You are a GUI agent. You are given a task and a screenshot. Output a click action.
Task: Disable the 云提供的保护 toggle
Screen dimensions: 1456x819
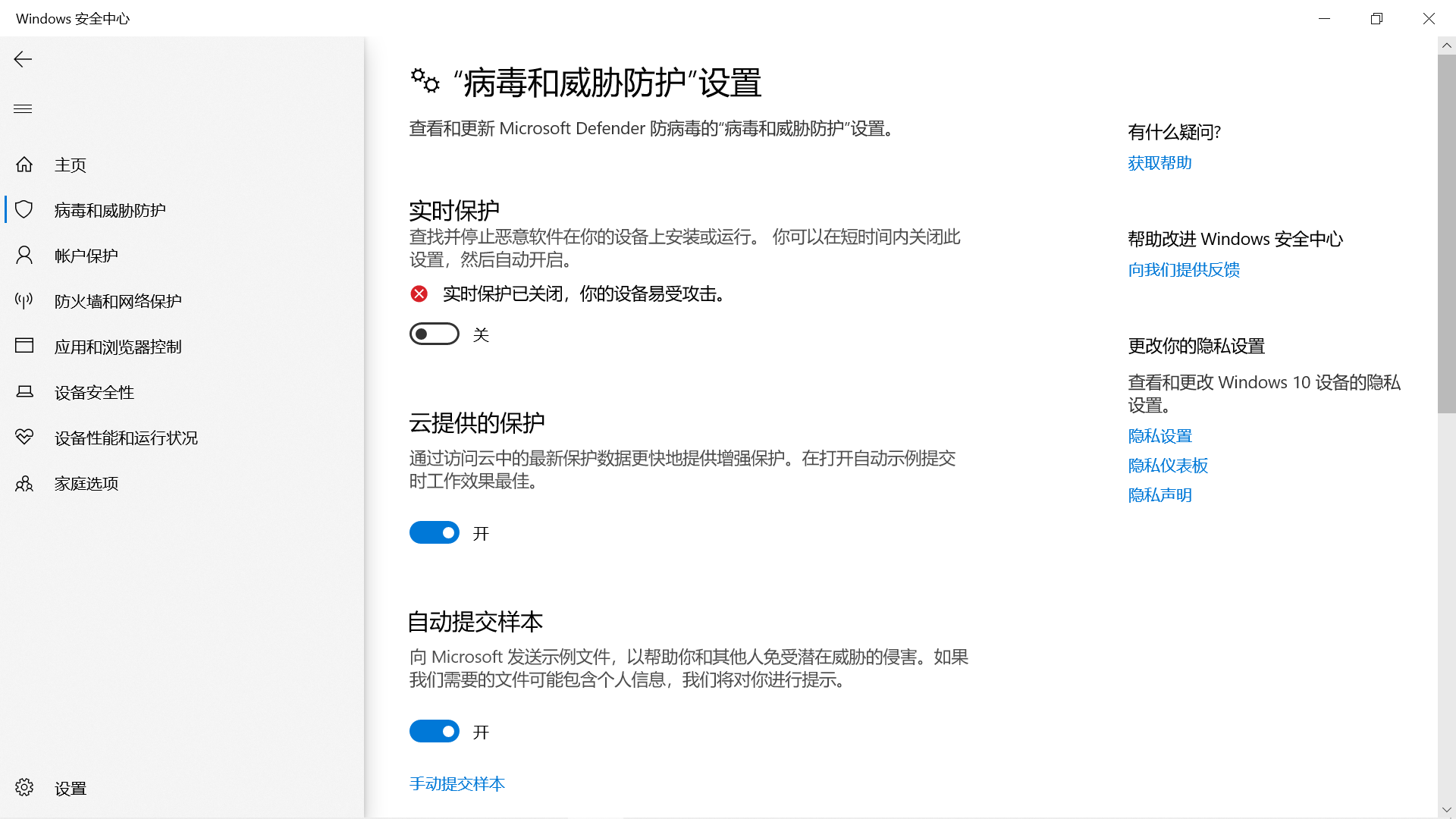(x=435, y=533)
